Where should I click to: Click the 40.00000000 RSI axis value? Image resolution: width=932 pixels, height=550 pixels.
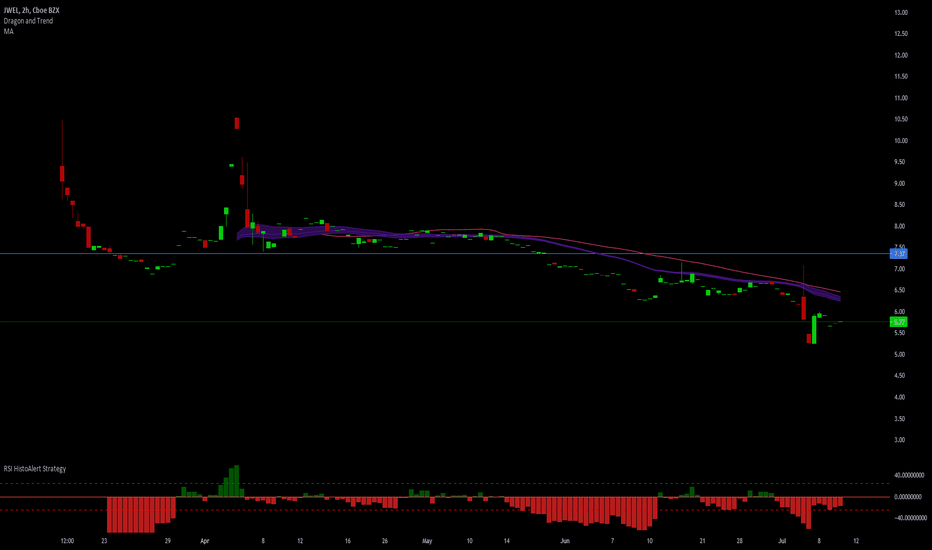909,476
